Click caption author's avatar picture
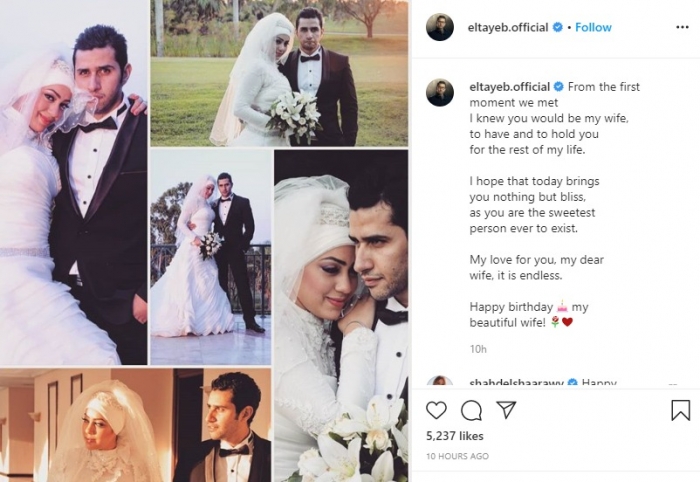This screenshot has width=700, height=482. click(x=440, y=92)
